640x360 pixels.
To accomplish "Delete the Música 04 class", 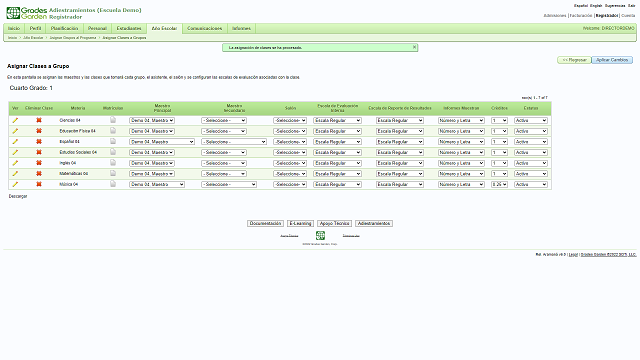I will coord(39,184).
